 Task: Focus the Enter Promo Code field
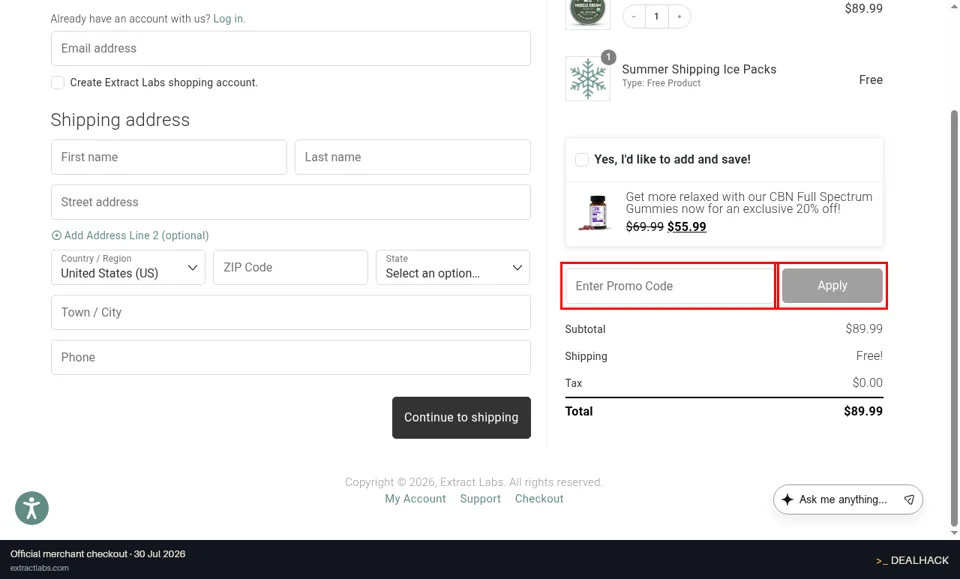click(670, 286)
